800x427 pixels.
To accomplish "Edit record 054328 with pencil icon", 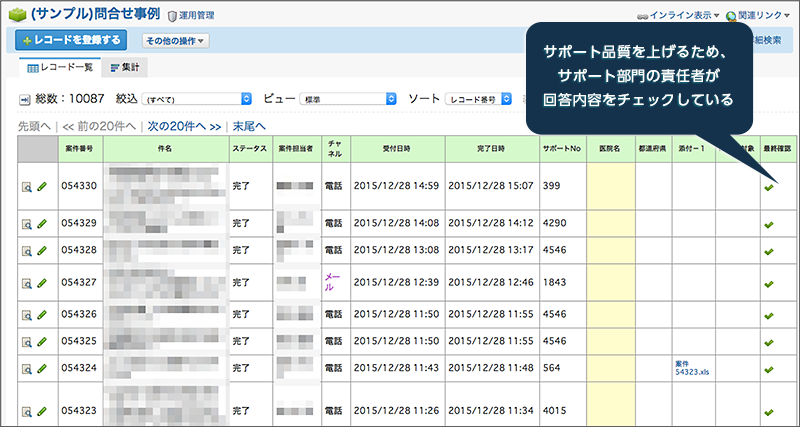I will 42,250.
